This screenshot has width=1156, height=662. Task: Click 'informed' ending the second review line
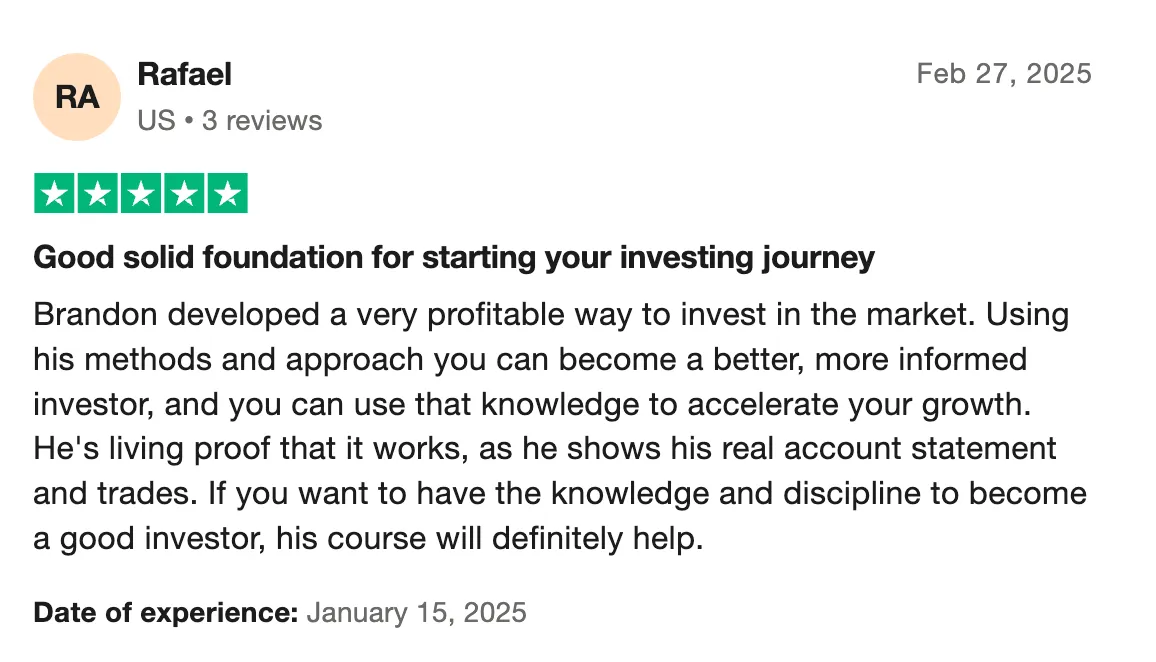pyautogui.click(x=962, y=360)
